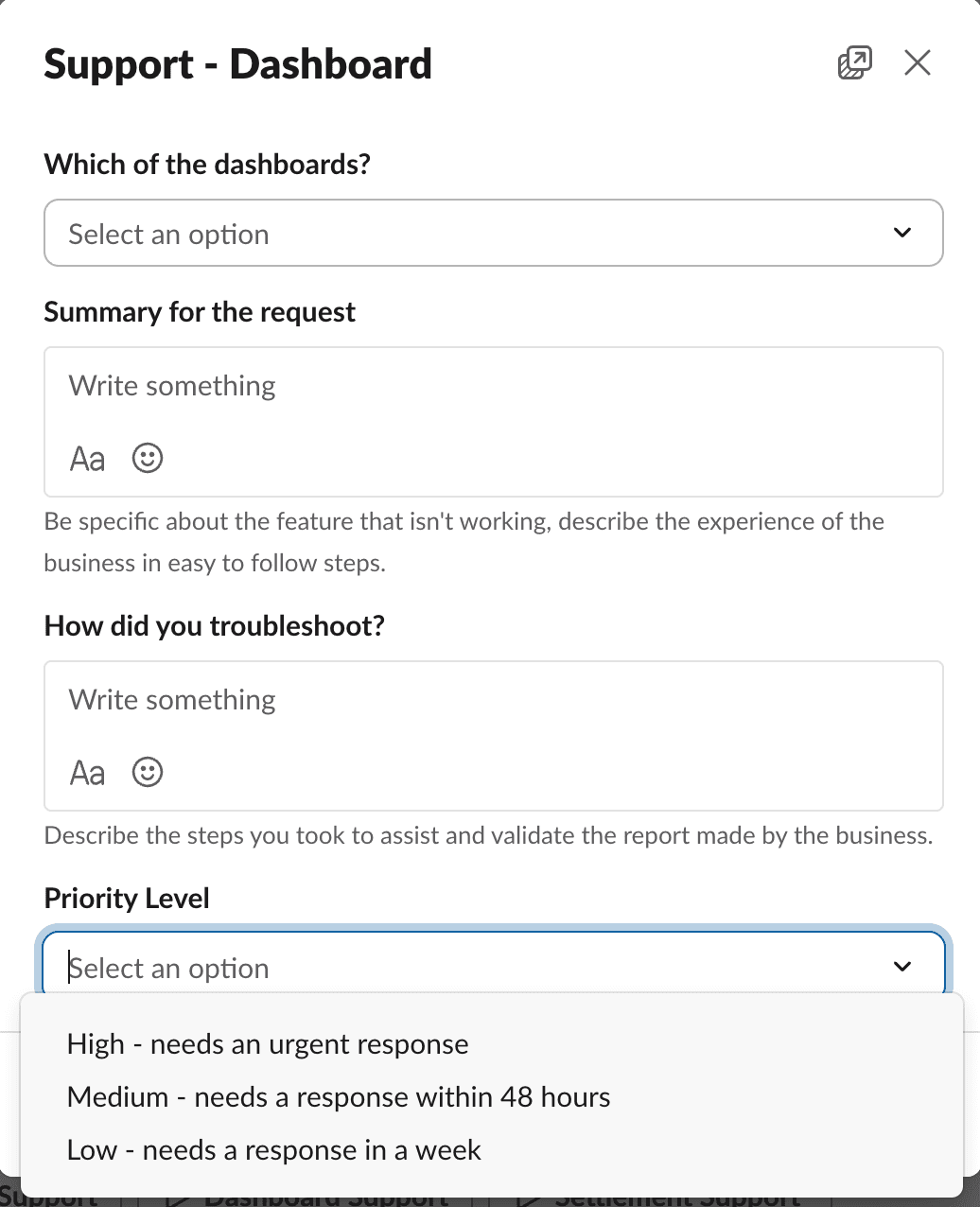This screenshot has width=980, height=1207.
Task: Open formatting options in the Summary field
Action: (x=87, y=459)
